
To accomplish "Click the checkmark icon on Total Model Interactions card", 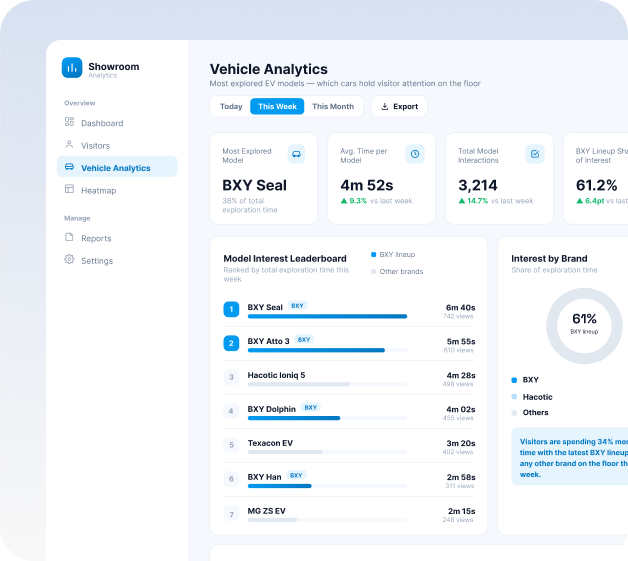I will click(535, 154).
